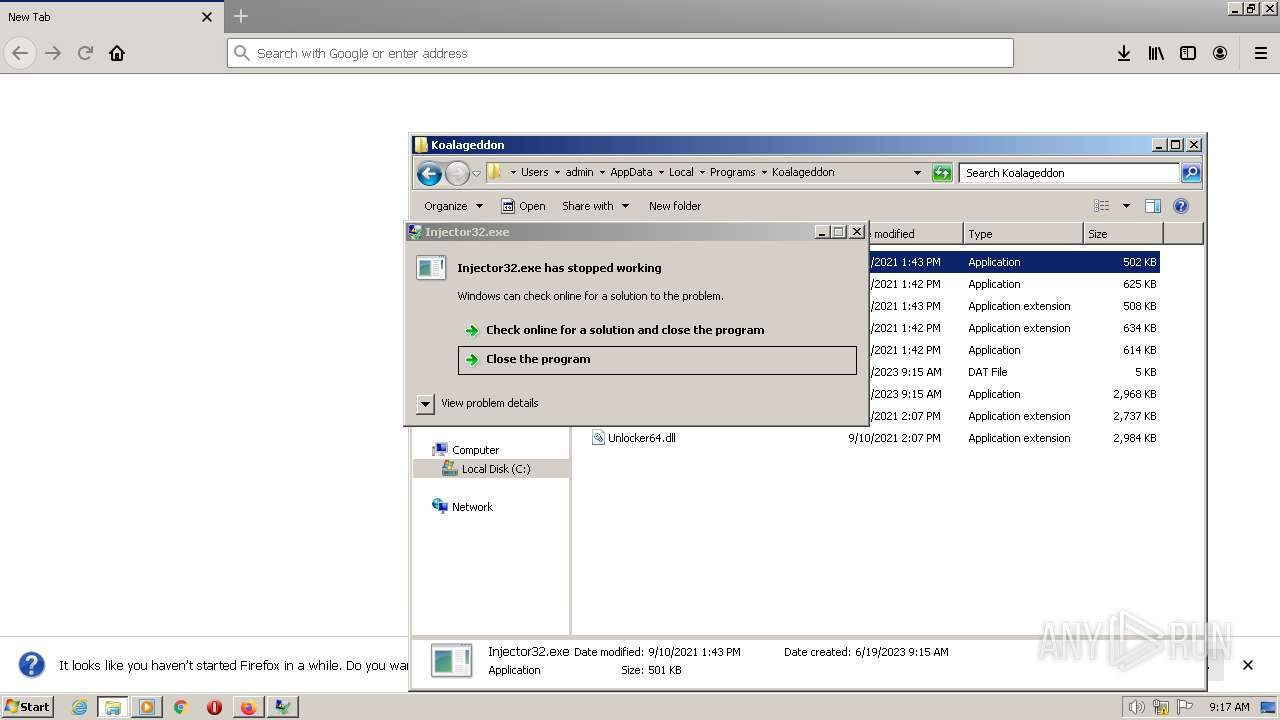This screenshot has width=1280, height=720.
Task: Check online for a solution and close
Action: pyautogui.click(x=624, y=330)
